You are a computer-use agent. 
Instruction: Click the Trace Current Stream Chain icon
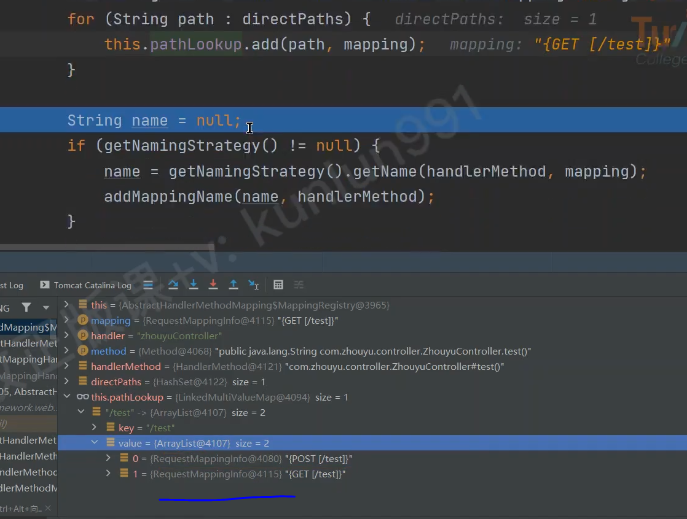[x=299, y=285]
